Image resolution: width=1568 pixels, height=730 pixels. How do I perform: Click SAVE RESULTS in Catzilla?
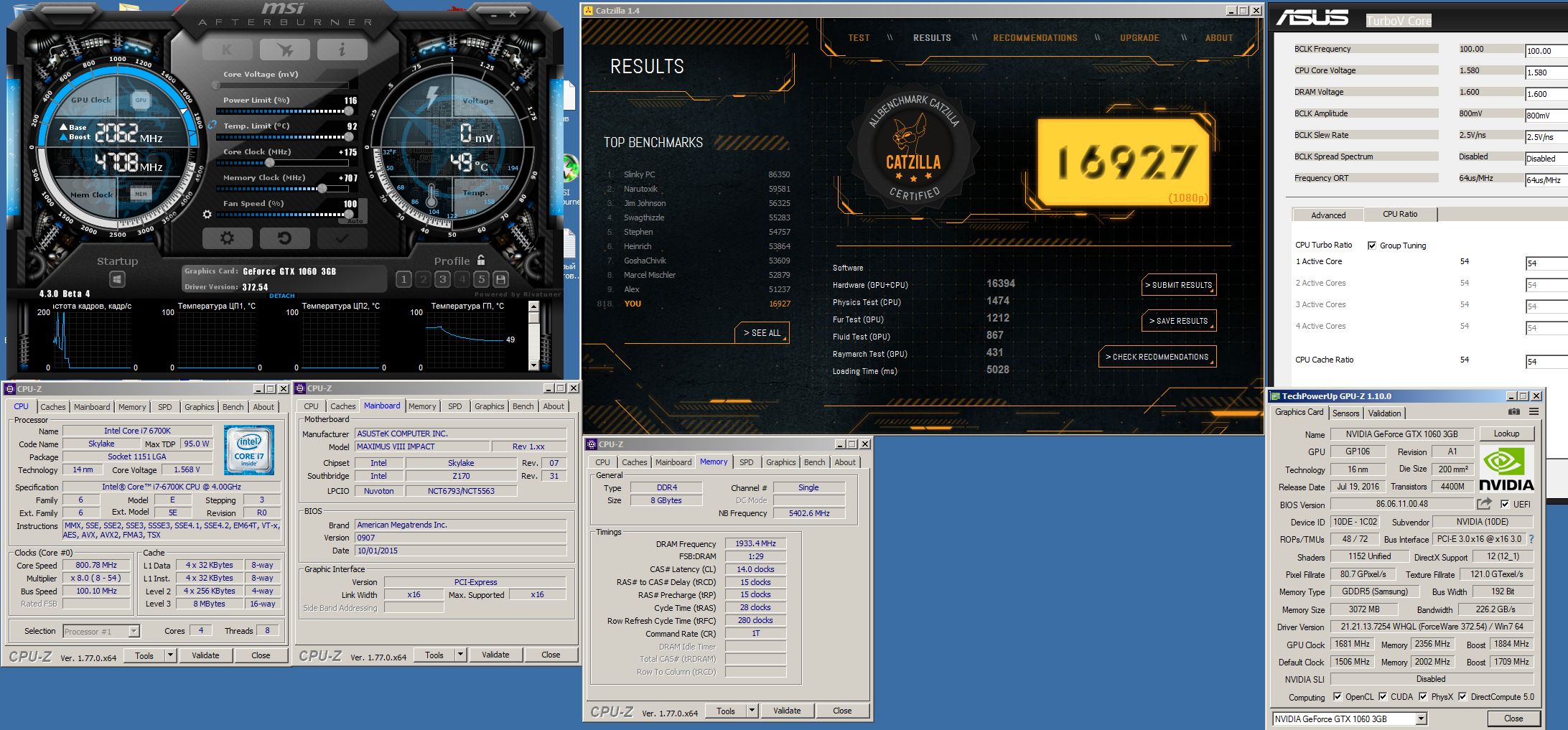click(x=1178, y=321)
